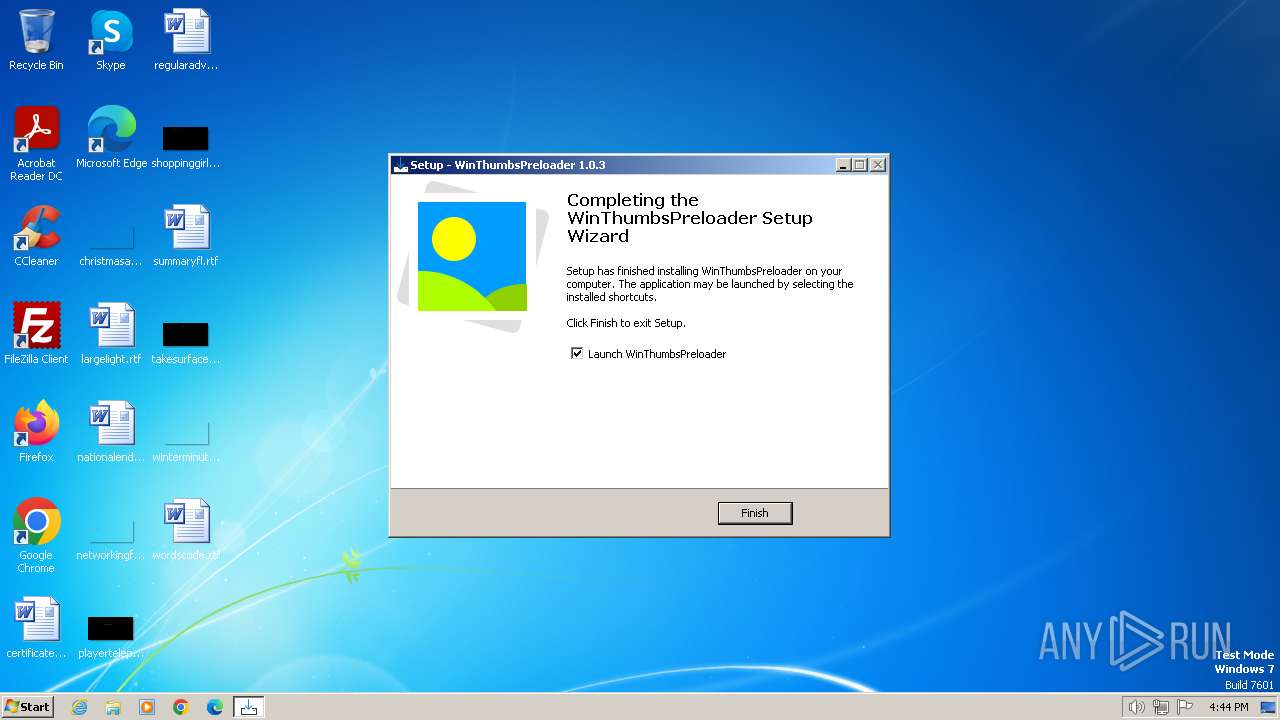Select the Firefox desktop shortcut

point(36,432)
